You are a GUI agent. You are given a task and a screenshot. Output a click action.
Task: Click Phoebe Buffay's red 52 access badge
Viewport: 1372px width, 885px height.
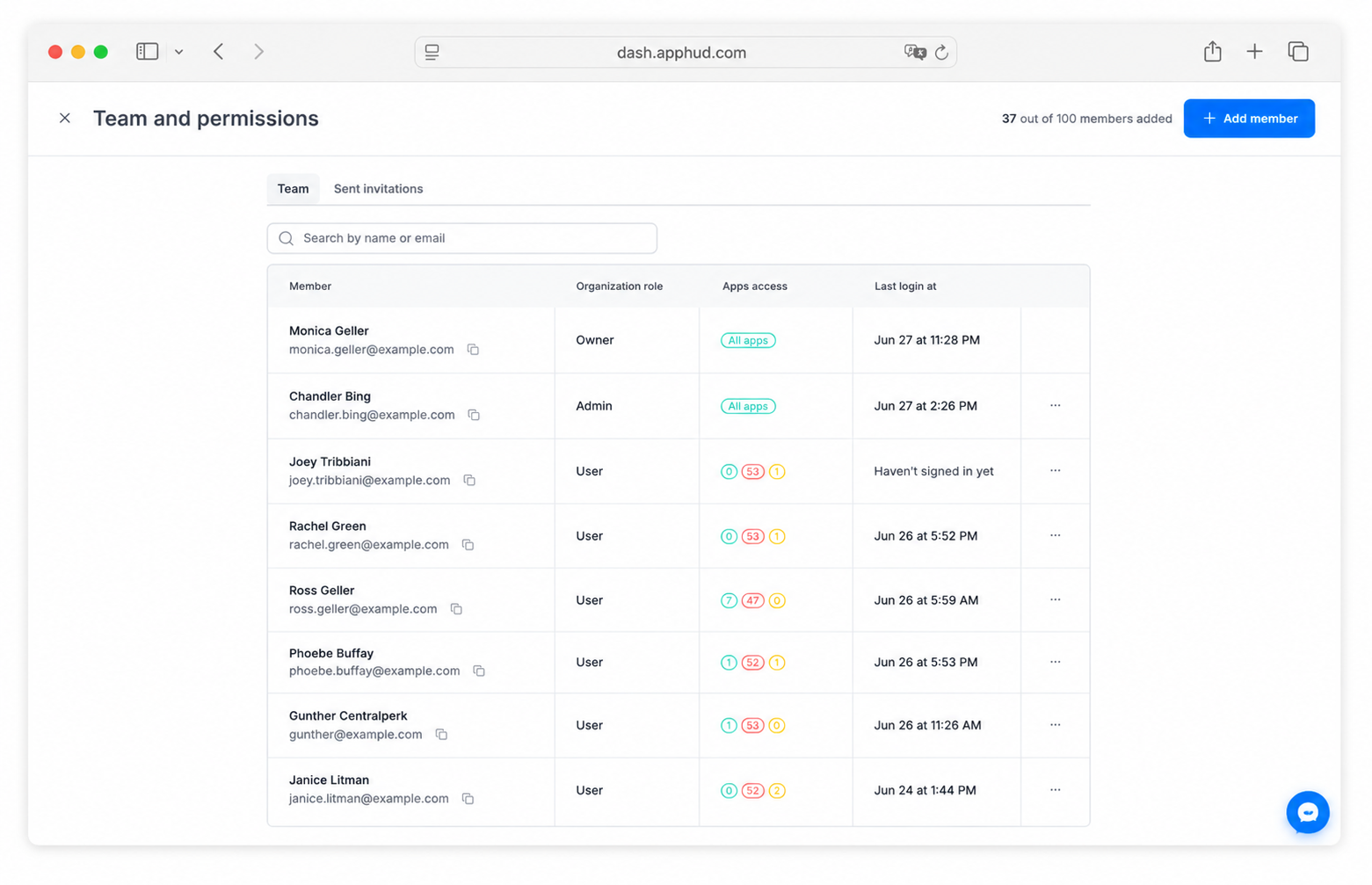click(752, 663)
